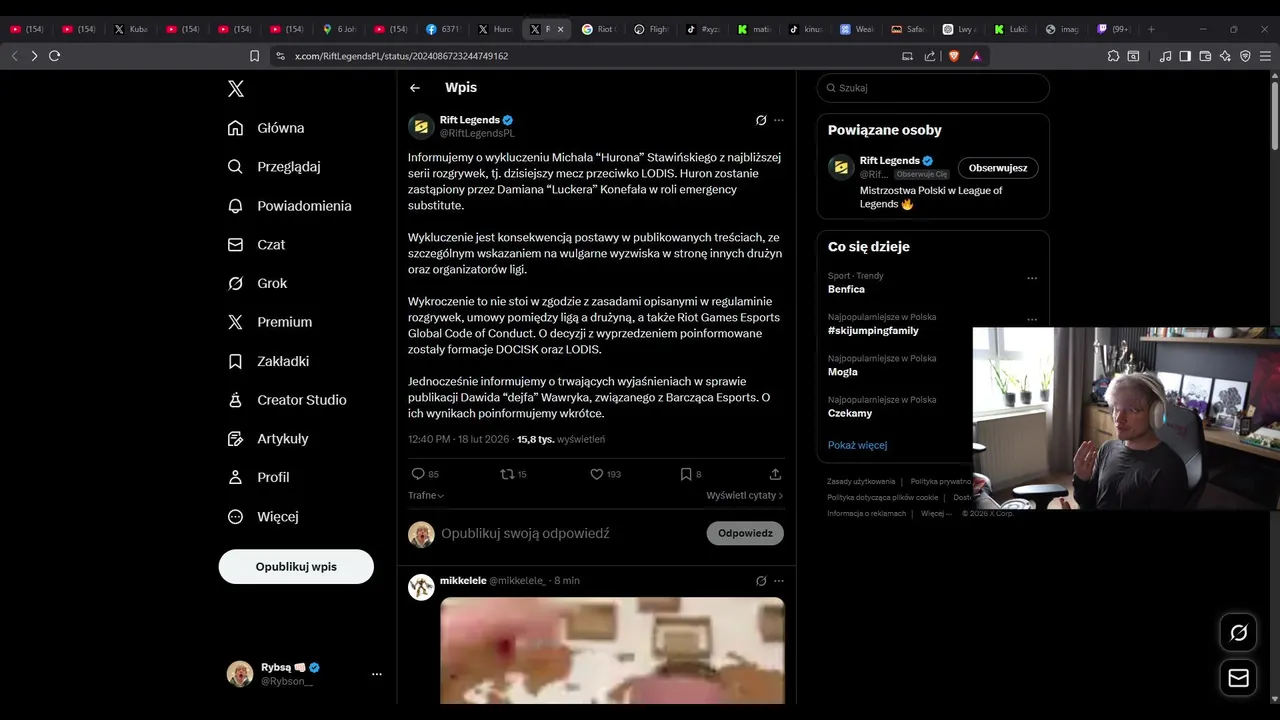Expand the Więcej menu
1280x720 pixels.
(263, 517)
